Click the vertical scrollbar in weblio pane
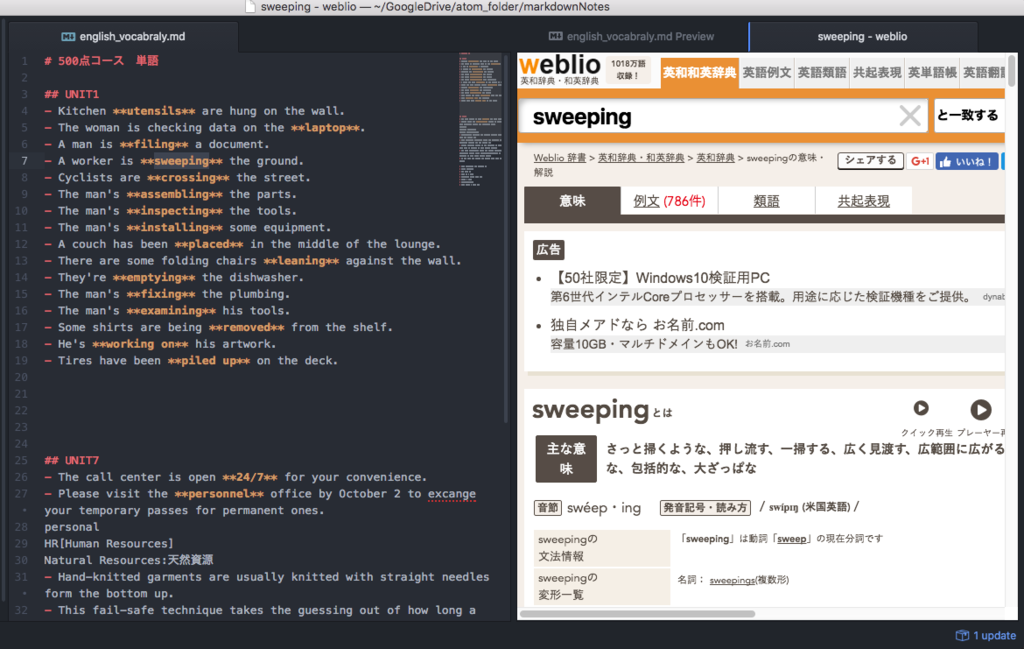The image size is (1024, 649). 1012,71
